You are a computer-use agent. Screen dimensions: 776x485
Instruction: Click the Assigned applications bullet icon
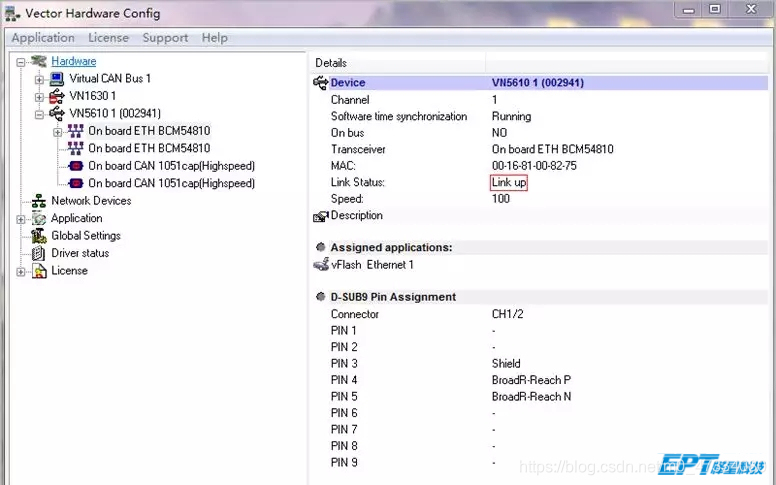(321, 247)
